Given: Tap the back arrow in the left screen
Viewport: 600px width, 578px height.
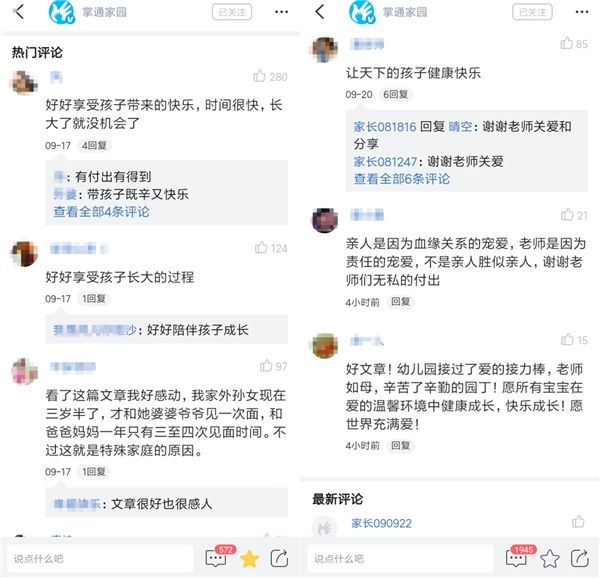Looking at the screenshot, I should click(x=19, y=12).
